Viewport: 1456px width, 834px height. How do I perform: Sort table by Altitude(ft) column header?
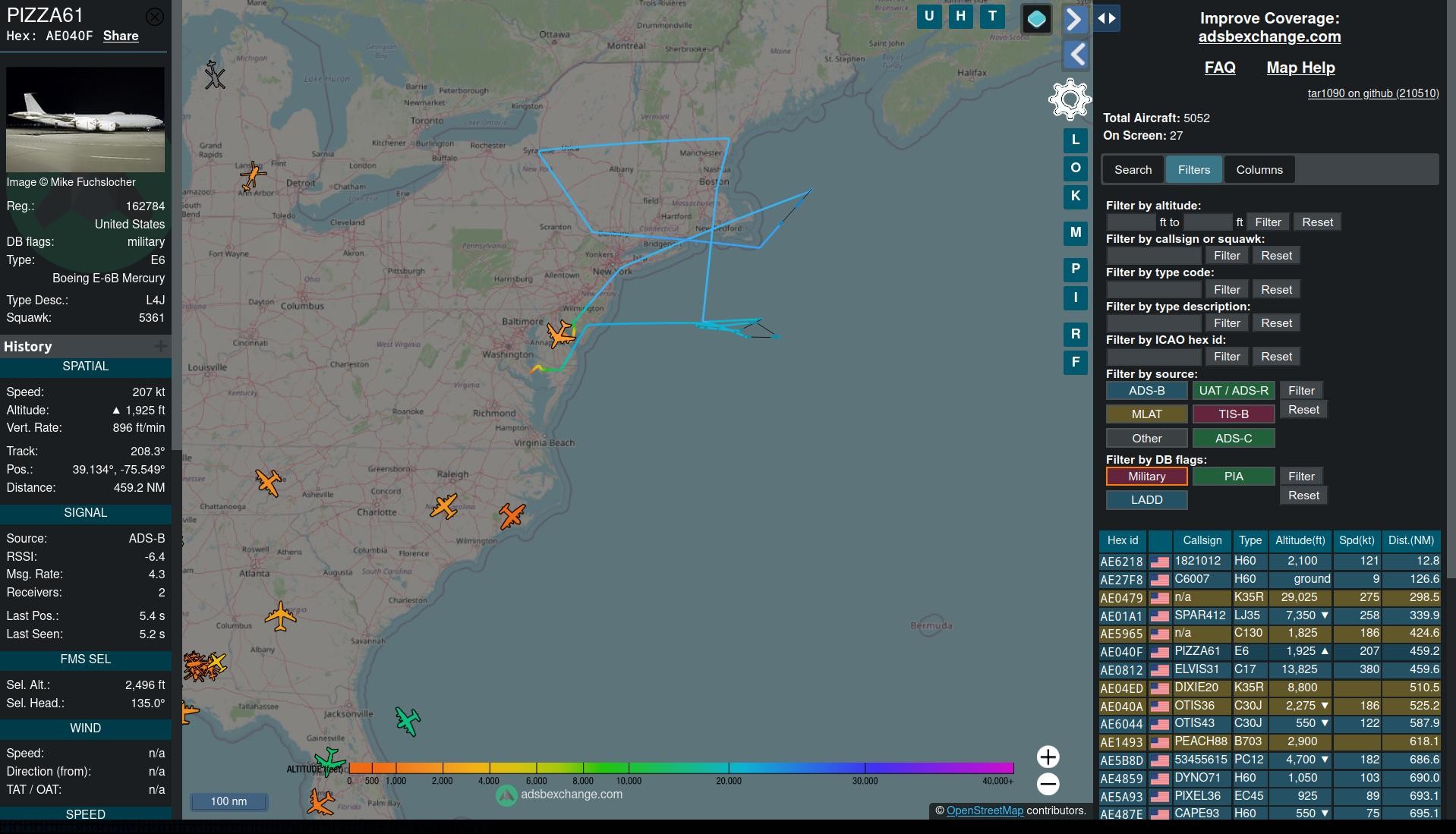click(1300, 541)
